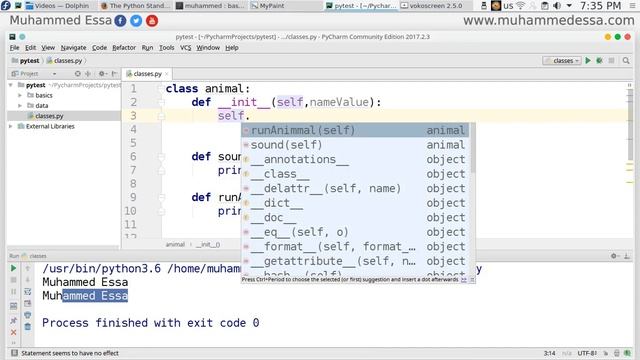Screen dimensions: 640x360
Task: Fold the animal class at line 1
Action: click(161, 89)
